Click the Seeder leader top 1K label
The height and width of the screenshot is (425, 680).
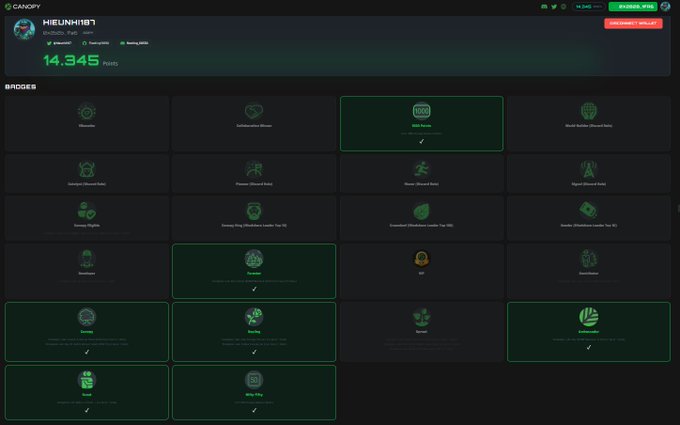coord(589,226)
